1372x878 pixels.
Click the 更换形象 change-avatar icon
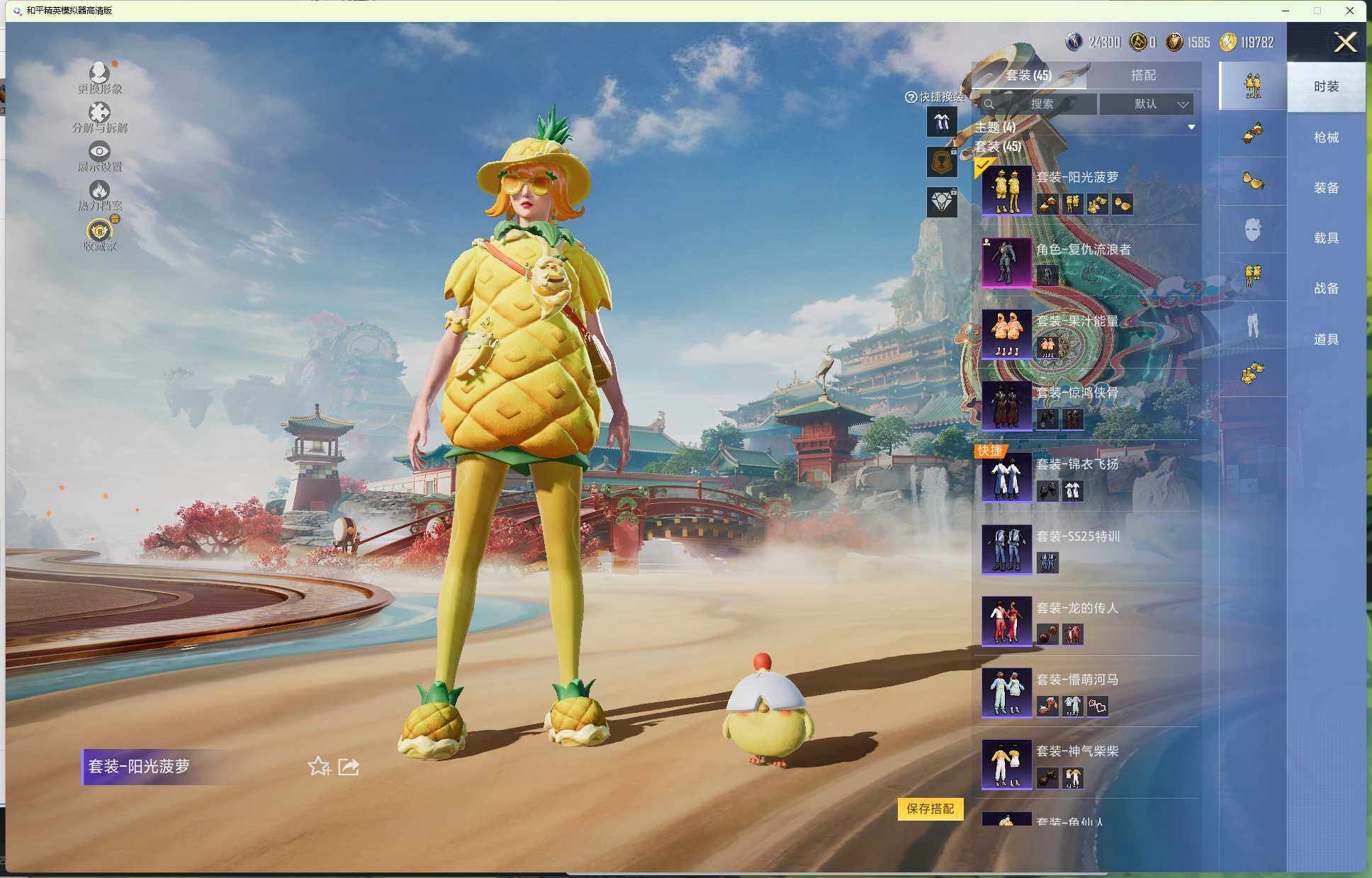tap(99, 73)
